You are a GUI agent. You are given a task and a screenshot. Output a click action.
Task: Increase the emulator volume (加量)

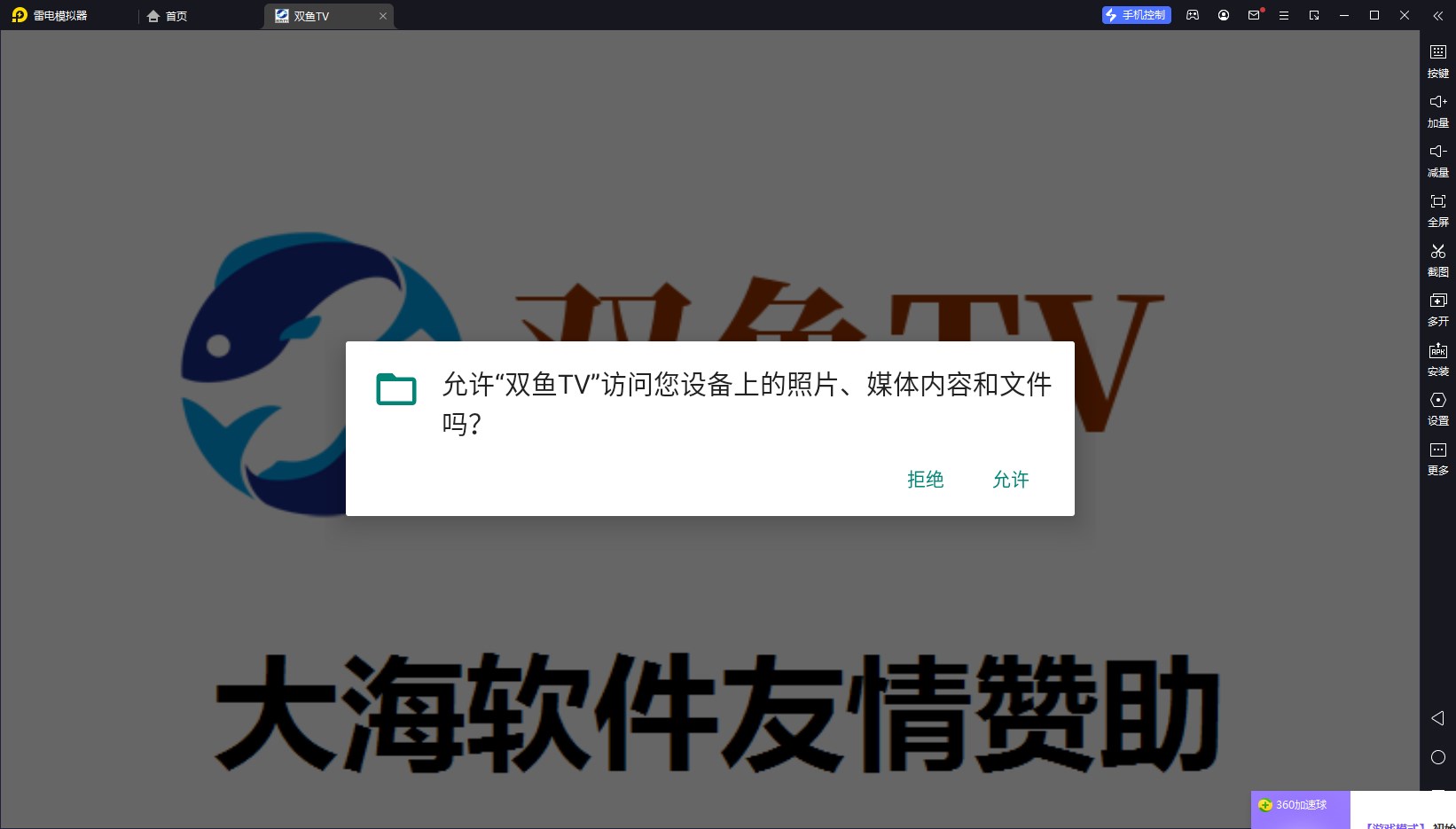(x=1438, y=110)
